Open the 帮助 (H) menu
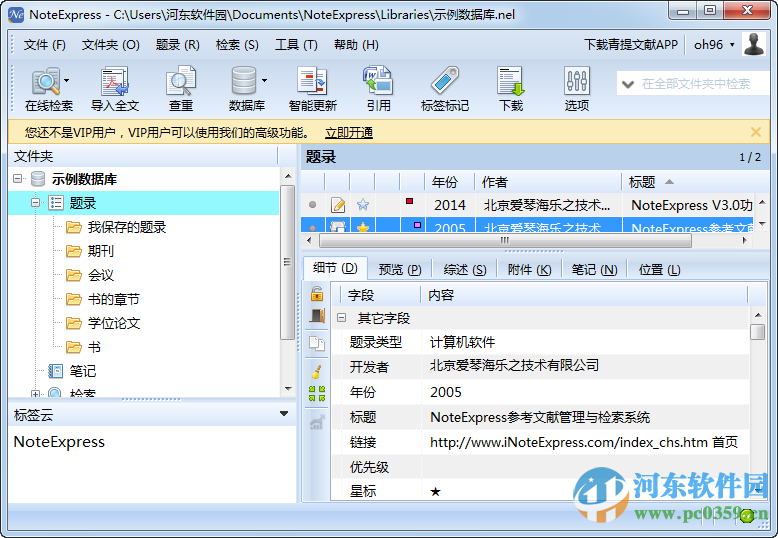Image resolution: width=778 pixels, height=538 pixels. pos(356,45)
